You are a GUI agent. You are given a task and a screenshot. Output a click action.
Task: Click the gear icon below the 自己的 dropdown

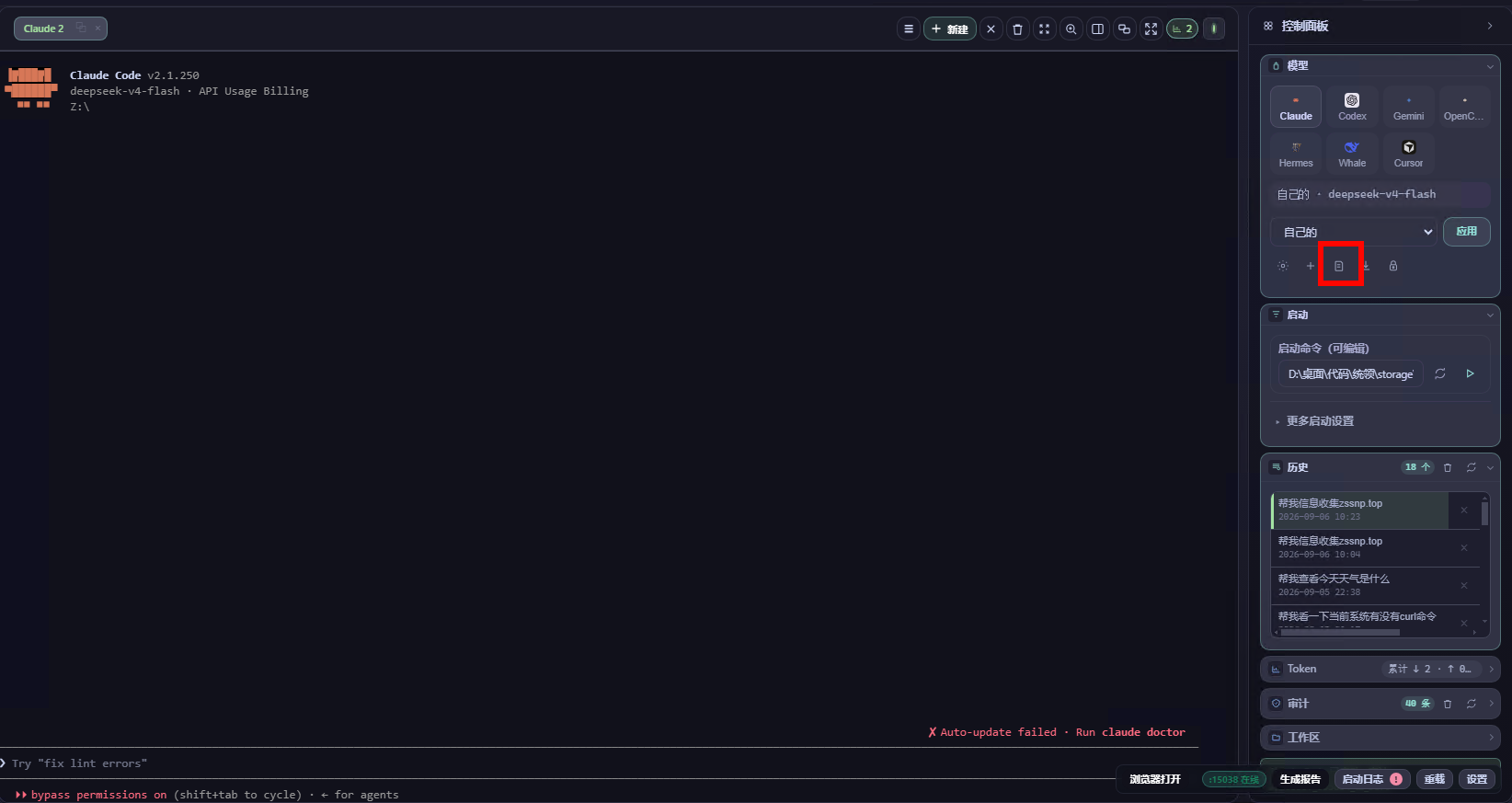coord(1283,266)
